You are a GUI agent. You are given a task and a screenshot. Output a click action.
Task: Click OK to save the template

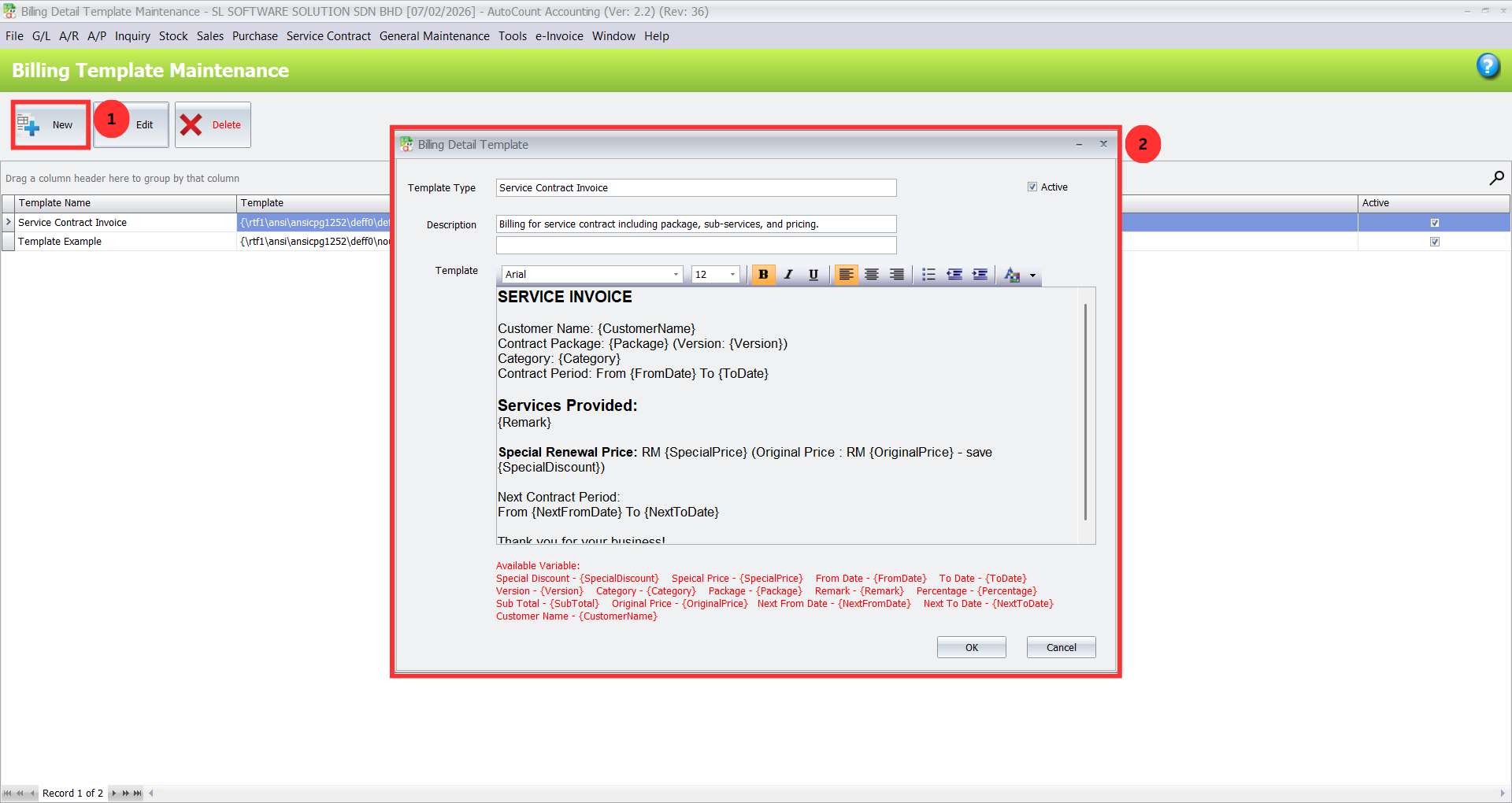(970, 646)
